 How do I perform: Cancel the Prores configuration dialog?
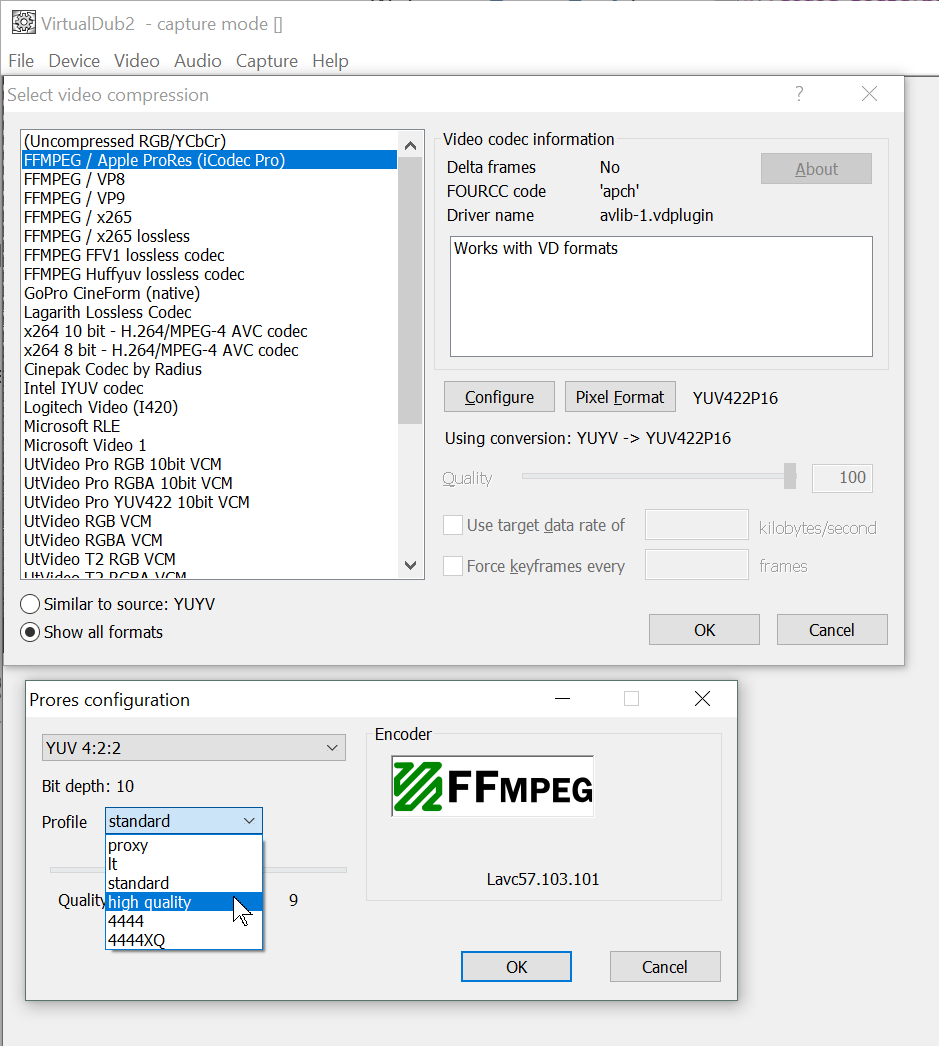(665, 967)
